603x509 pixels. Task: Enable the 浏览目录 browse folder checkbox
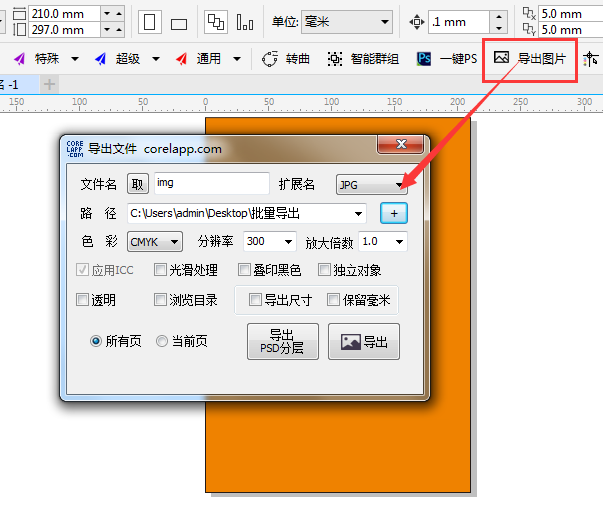pos(160,299)
